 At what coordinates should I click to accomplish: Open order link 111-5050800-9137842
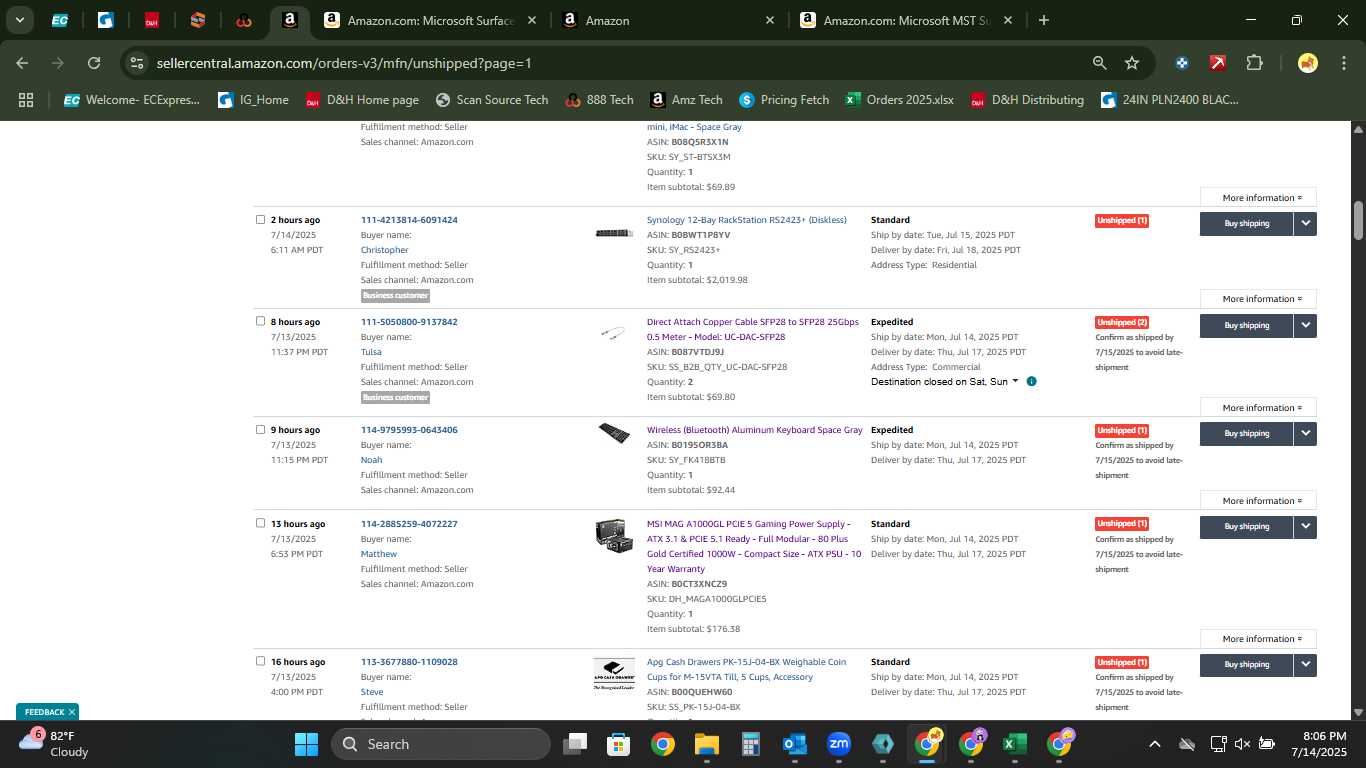409,322
